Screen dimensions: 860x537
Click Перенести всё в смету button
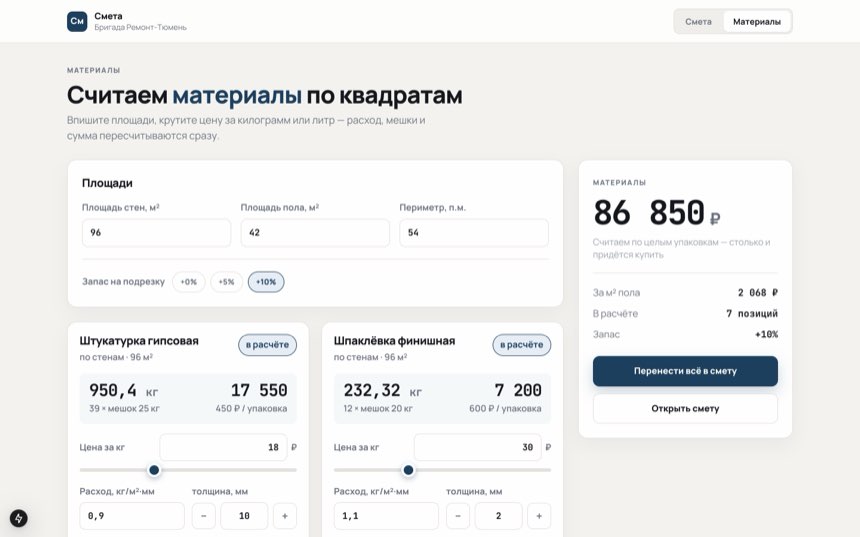pyautogui.click(x=685, y=371)
